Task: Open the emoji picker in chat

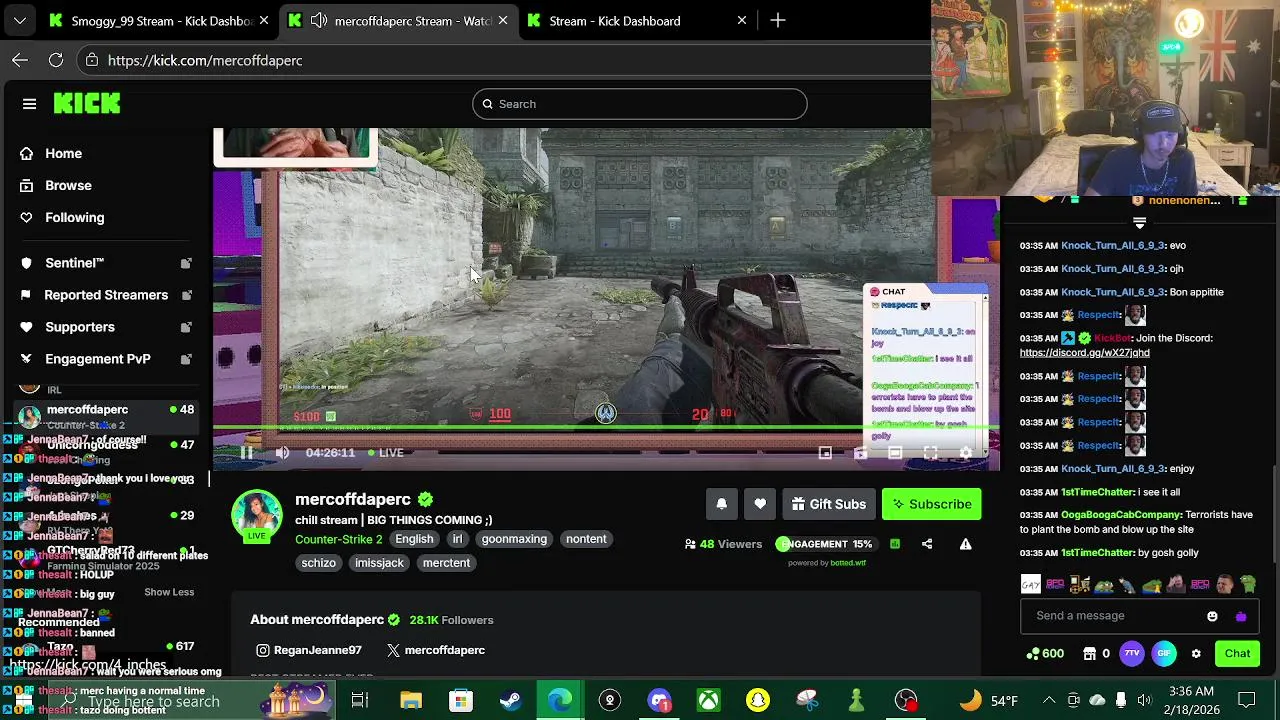Action: (1212, 616)
